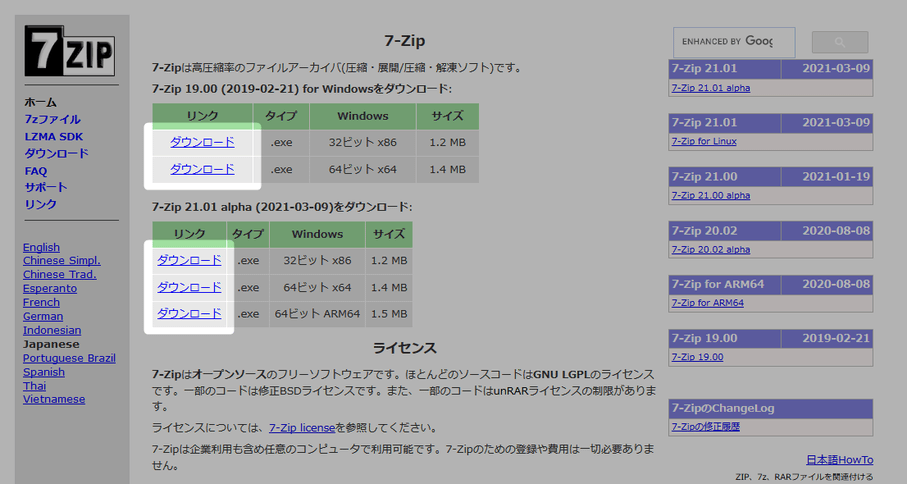The width and height of the screenshot is (907, 484).
Task: Open the 7-Zip 21.01 alpha news link
Action: tap(711, 88)
